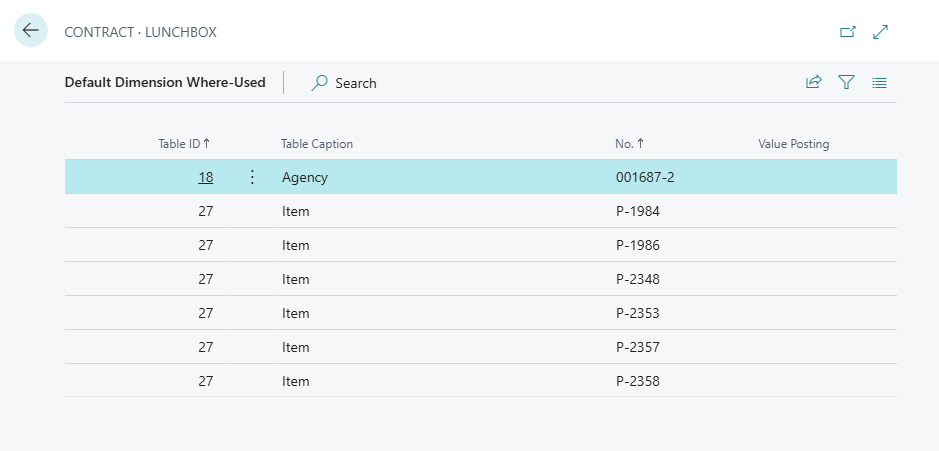Screen dimensions: 939x451
Task: Open row options for Agency row
Action: click(252, 177)
